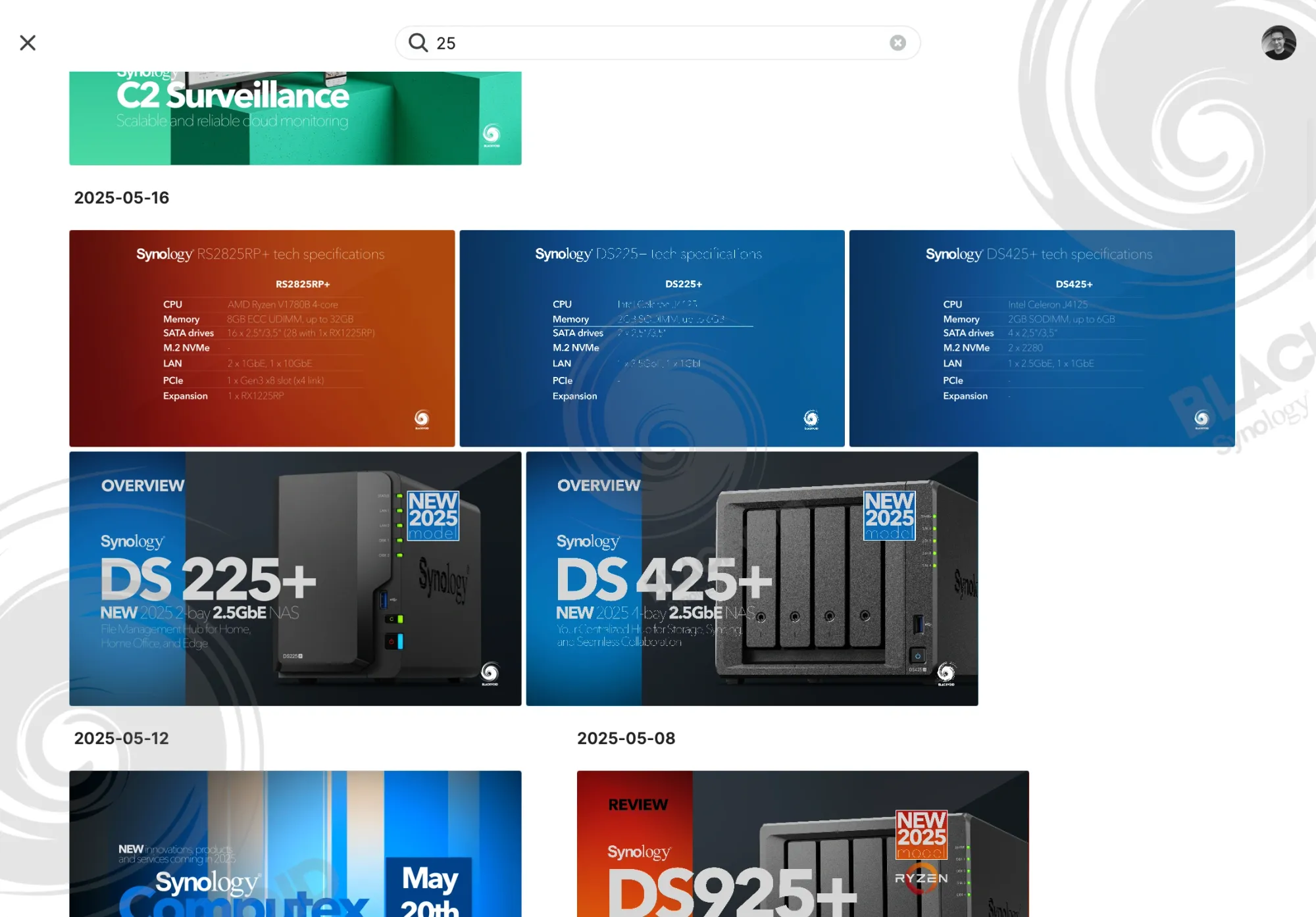Focus the search input containing 25

[658, 43]
